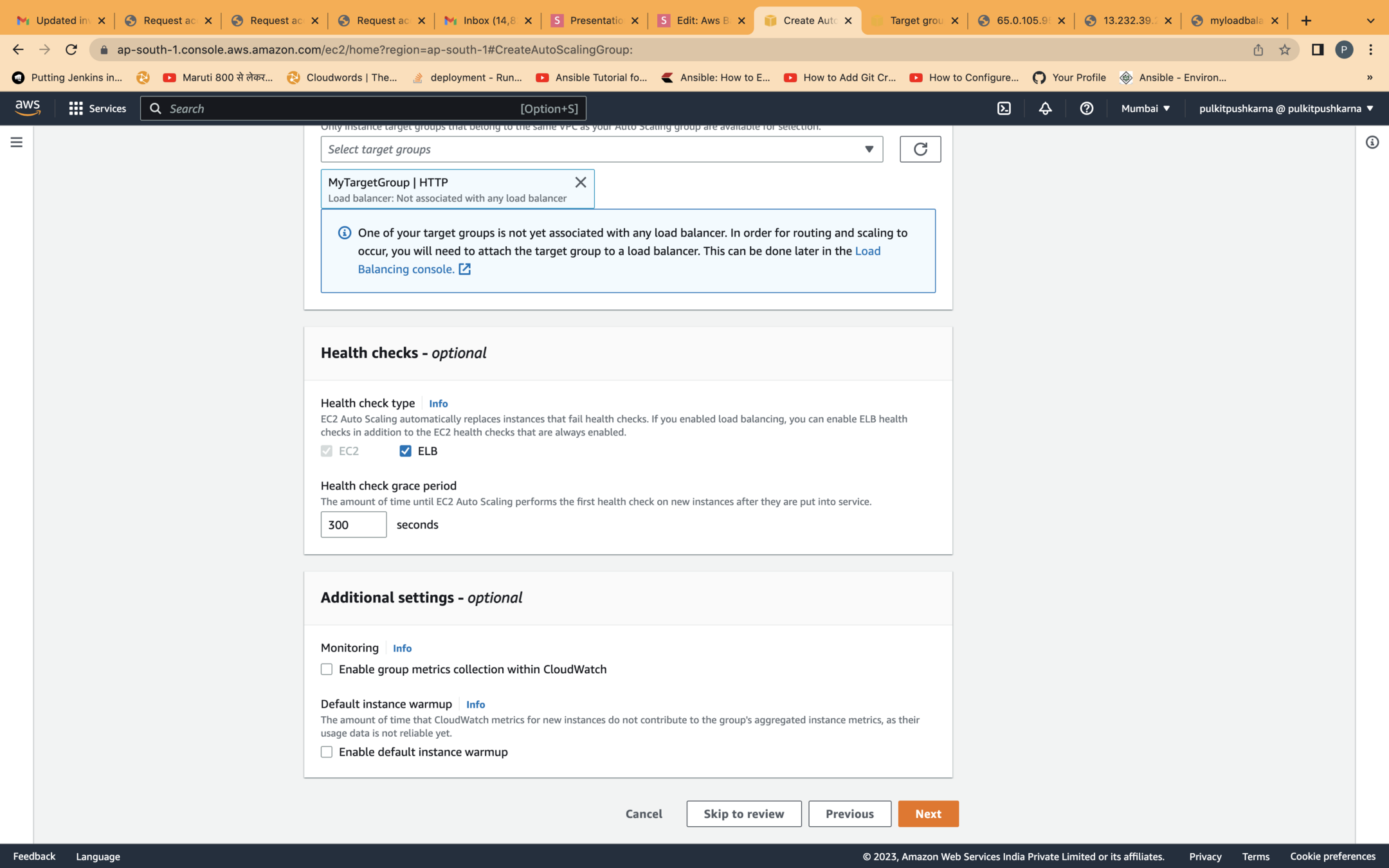Viewport: 1389px width, 868px height.
Task: Click the orange Next button
Action: tap(928, 813)
